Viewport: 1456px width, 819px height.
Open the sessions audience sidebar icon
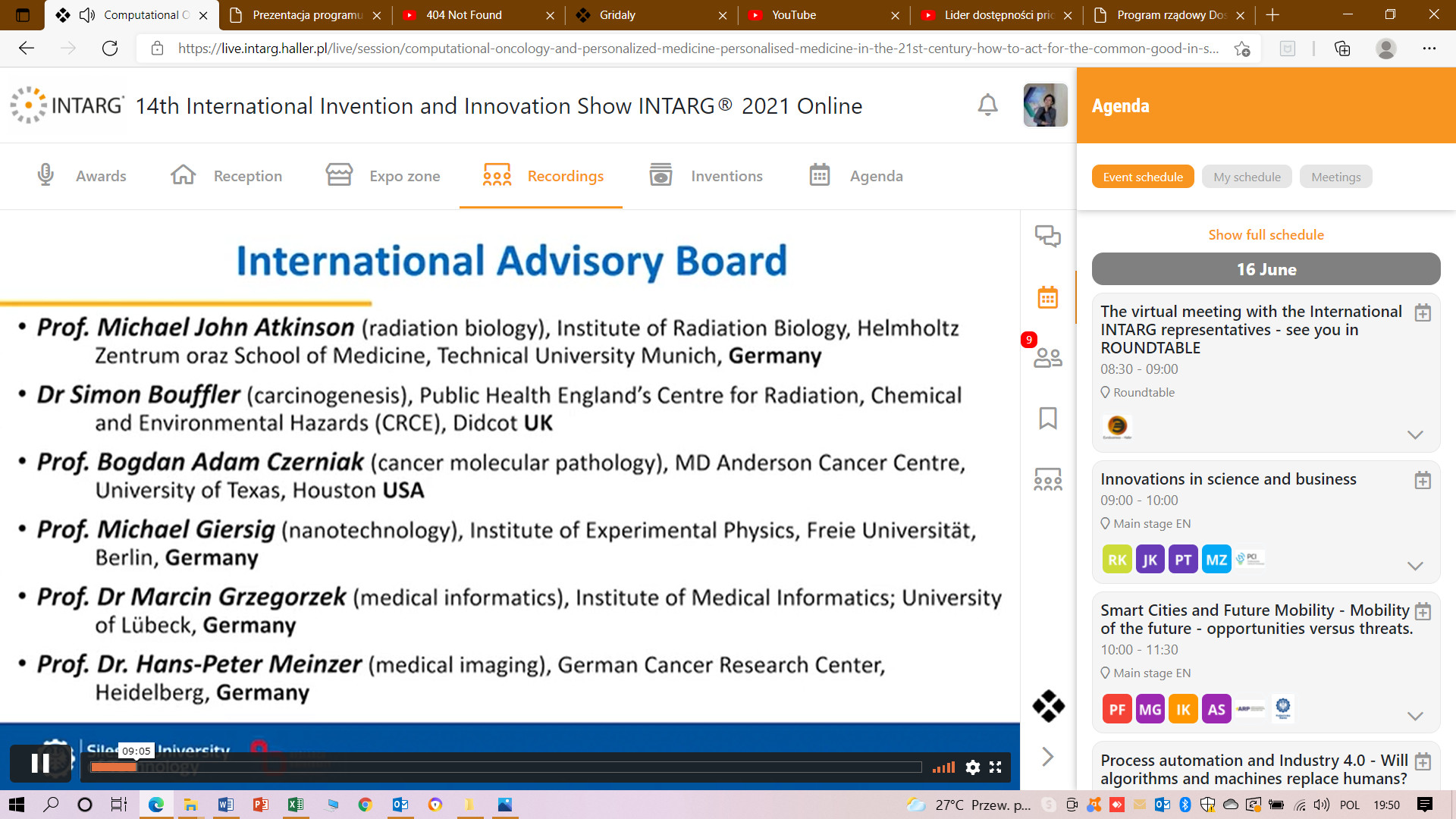tap(1048, 479)
